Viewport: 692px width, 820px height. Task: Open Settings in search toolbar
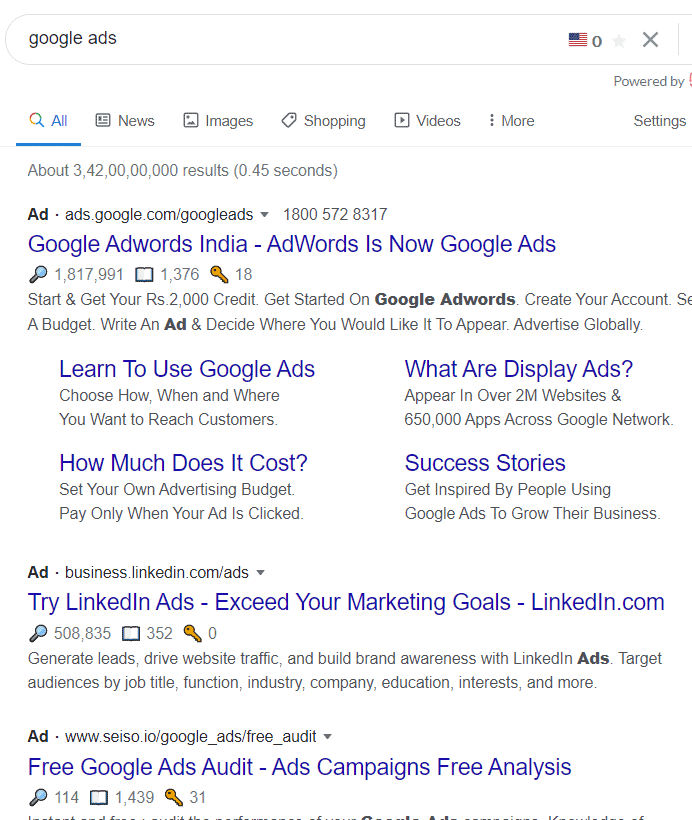coord(660,121)
